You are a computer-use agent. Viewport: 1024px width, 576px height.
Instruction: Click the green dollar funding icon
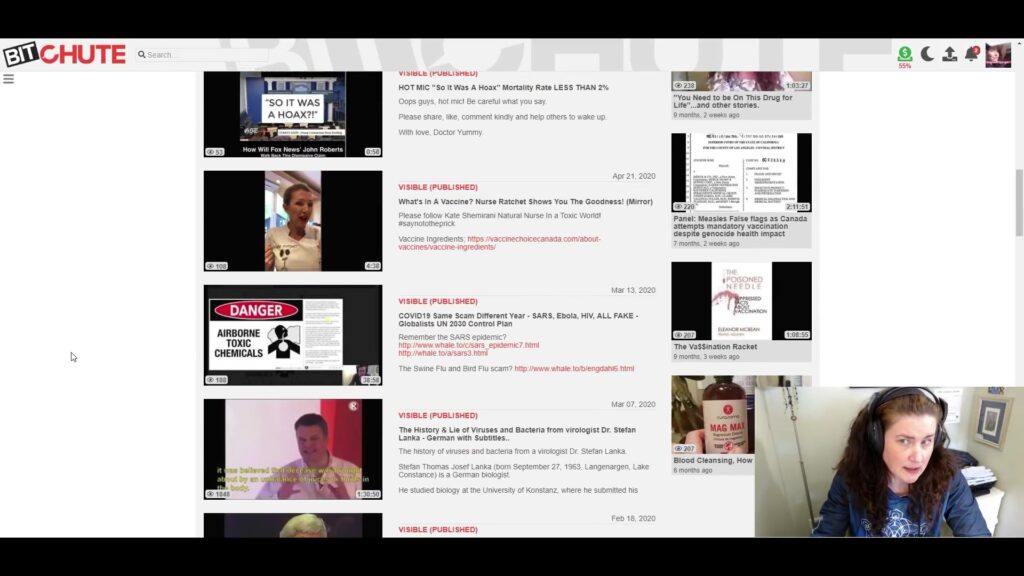tap(904, 54)
